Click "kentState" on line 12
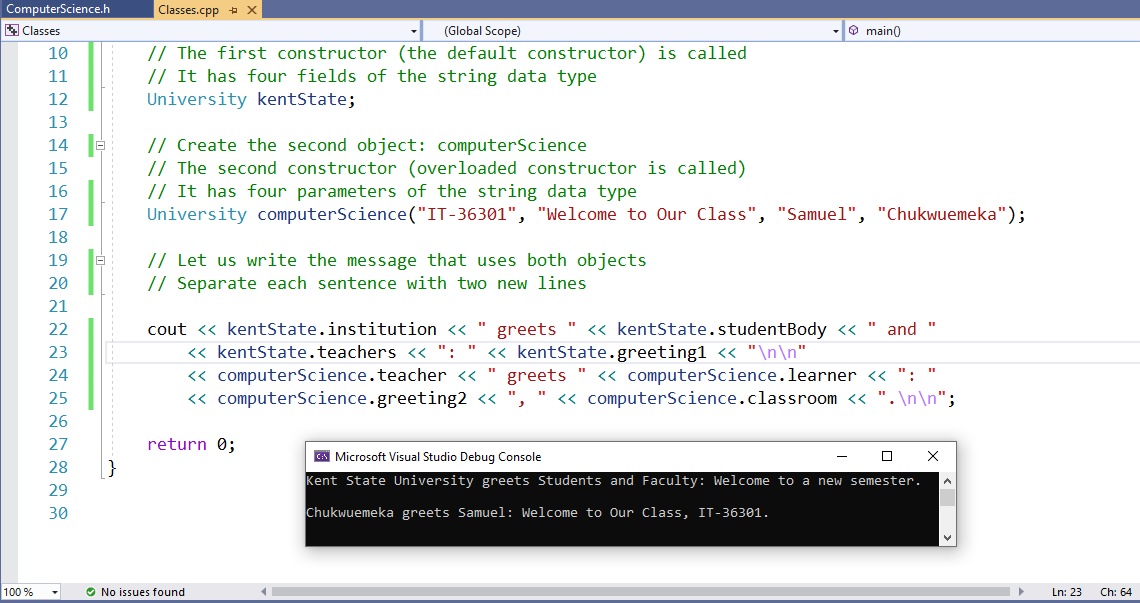This screenshot has width=1140, height=603. [x=302, y=99]
